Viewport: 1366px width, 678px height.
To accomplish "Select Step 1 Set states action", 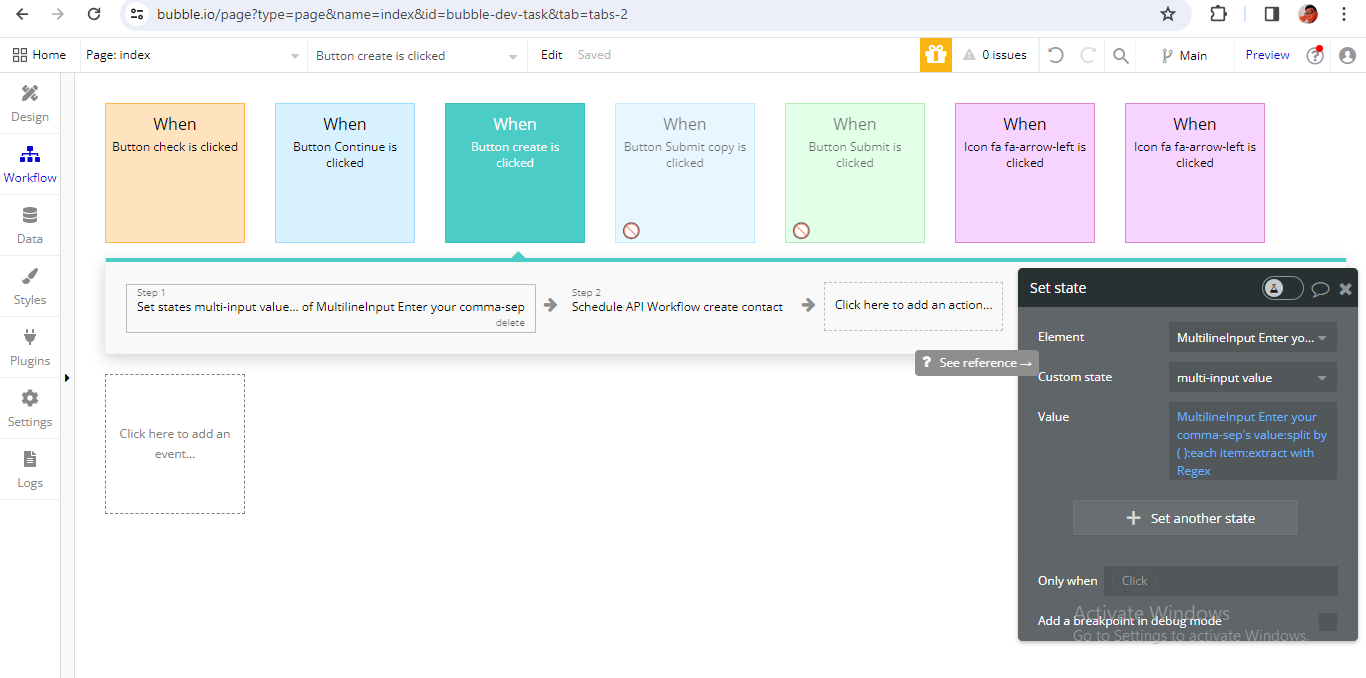I will (331, 308).
